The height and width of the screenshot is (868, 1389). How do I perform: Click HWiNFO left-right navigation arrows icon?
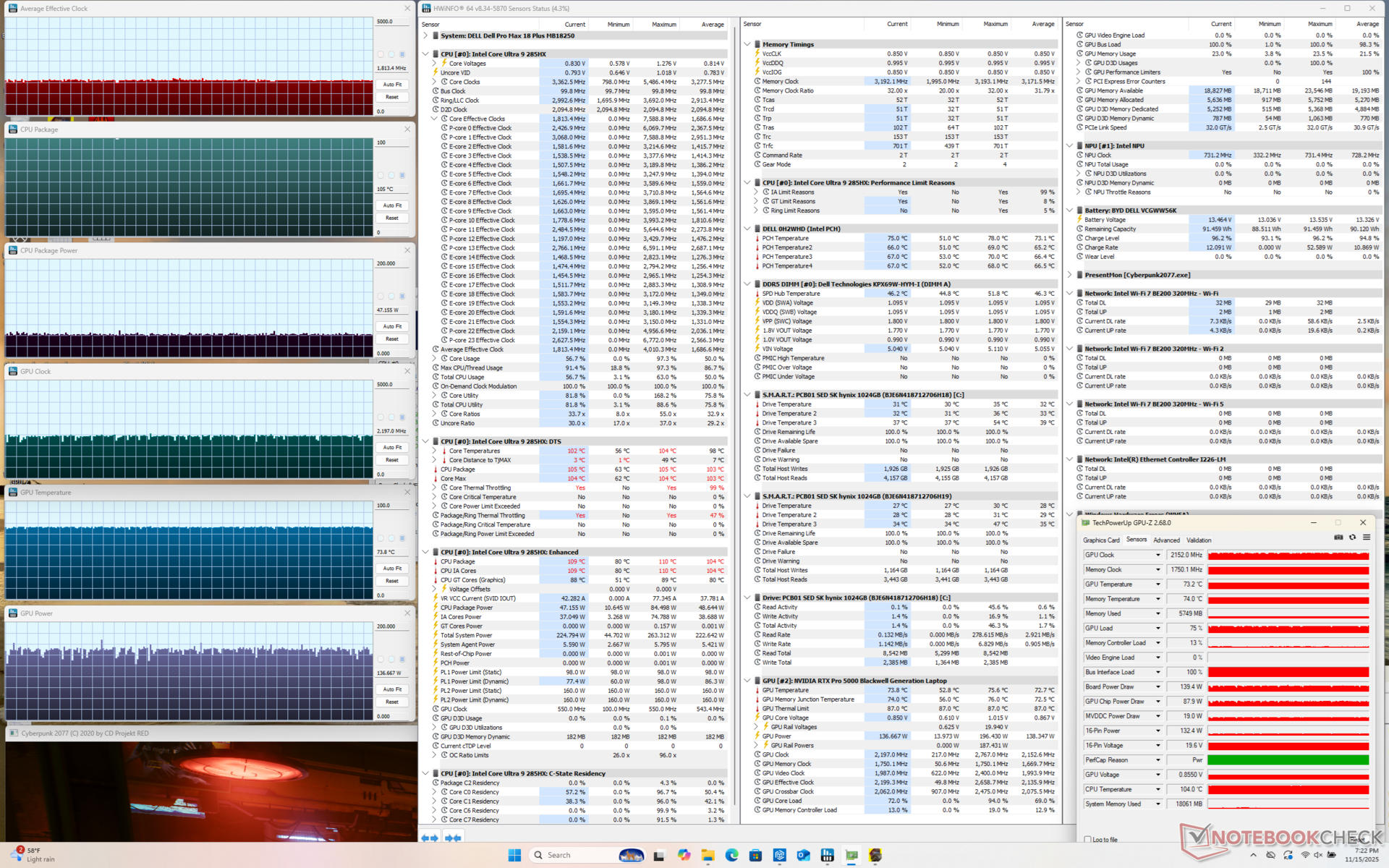430,838
